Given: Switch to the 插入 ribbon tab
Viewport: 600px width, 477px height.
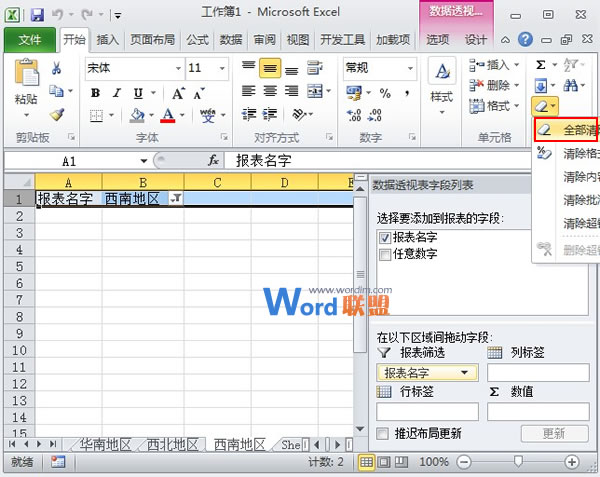Looking at the screenshot, I should click(108, 40).
